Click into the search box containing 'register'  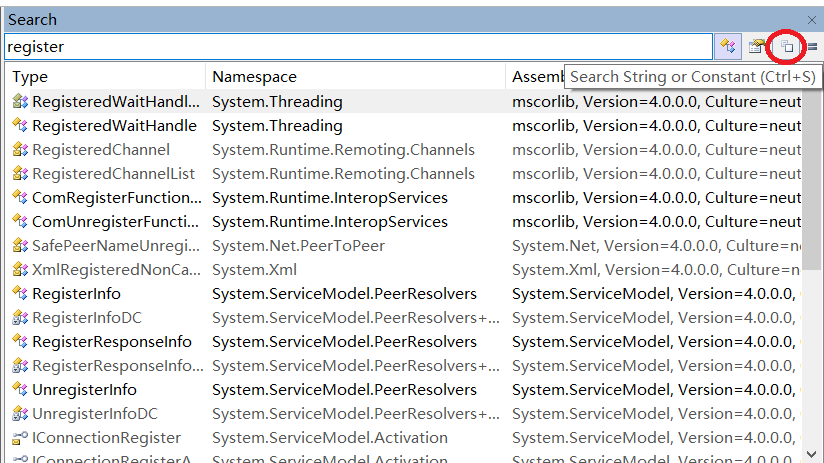(358, 46)
